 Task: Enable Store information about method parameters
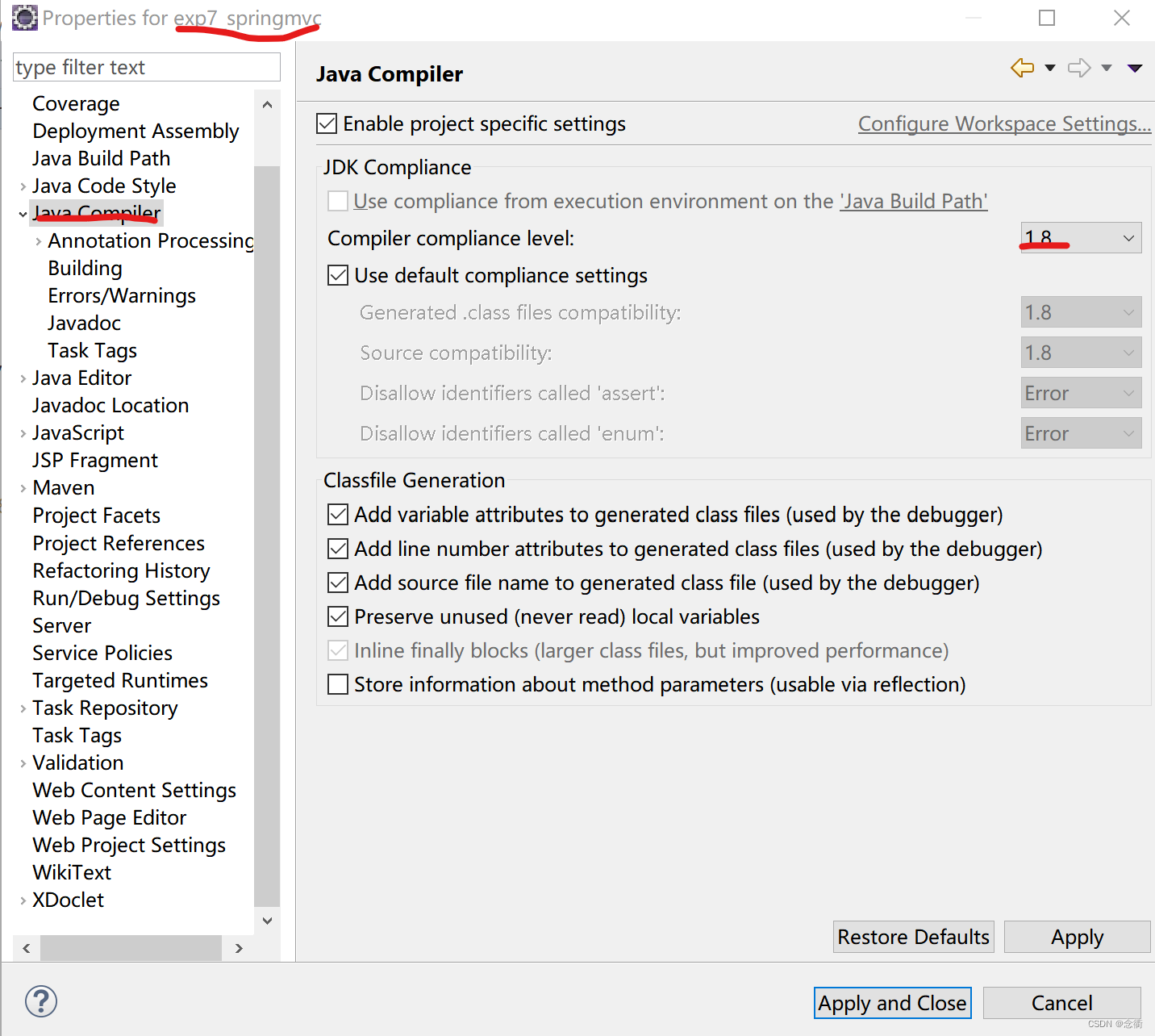pyautogui.click(x=337, y=684)
